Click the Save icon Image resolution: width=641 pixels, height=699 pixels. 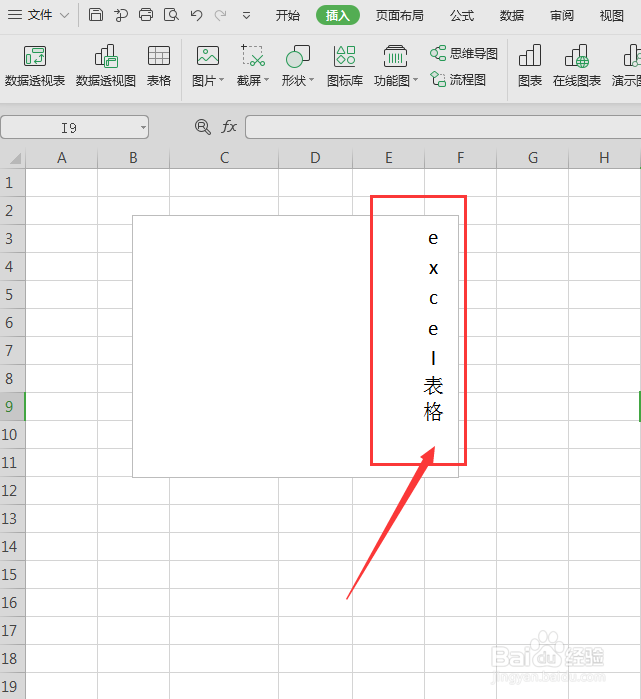tap(95, 15)
